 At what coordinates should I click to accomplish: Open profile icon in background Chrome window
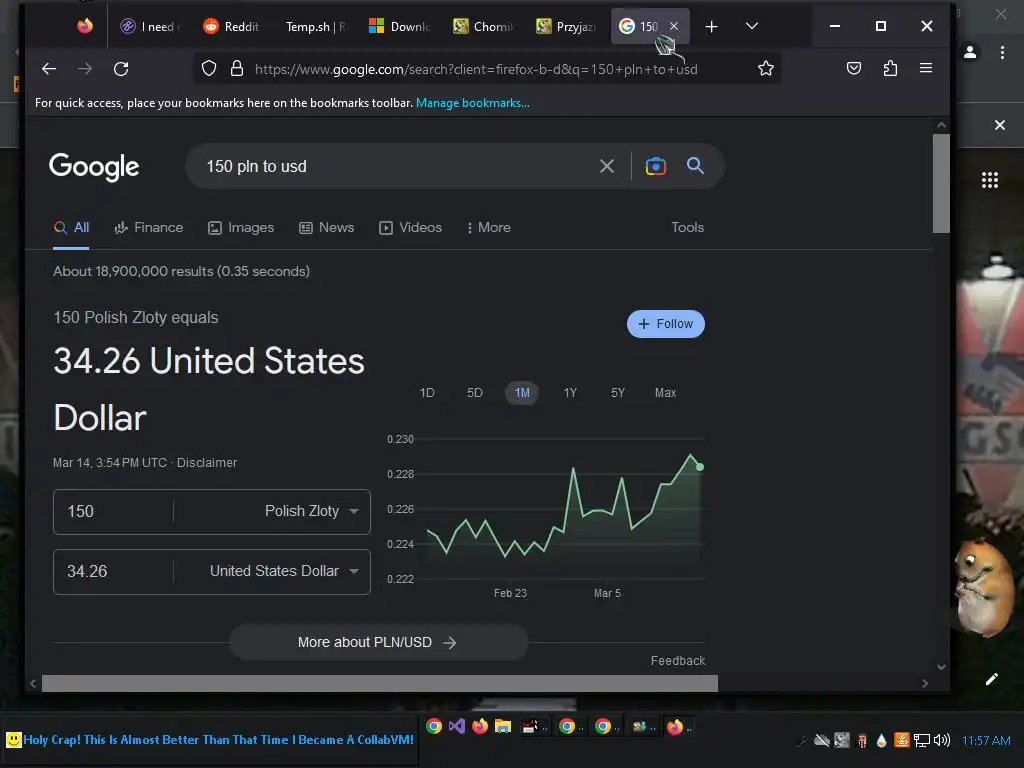[970, 52]
